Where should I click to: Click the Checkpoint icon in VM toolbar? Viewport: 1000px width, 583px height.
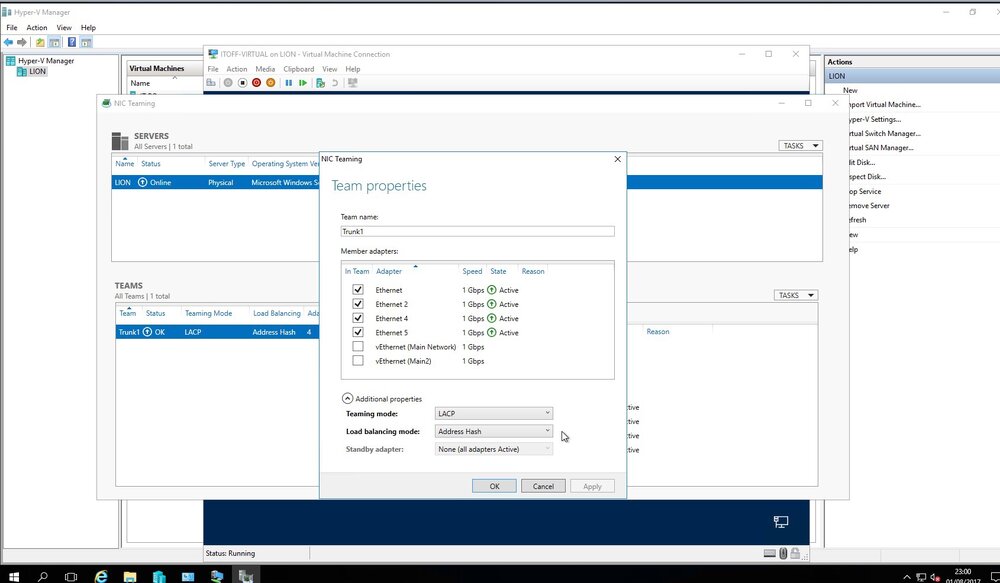[x=320, y=83]
